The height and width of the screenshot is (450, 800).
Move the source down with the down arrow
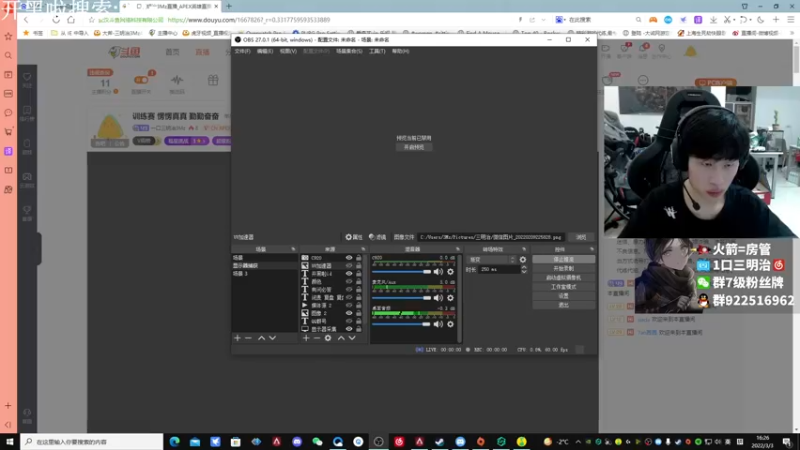(x=352, y=338)
